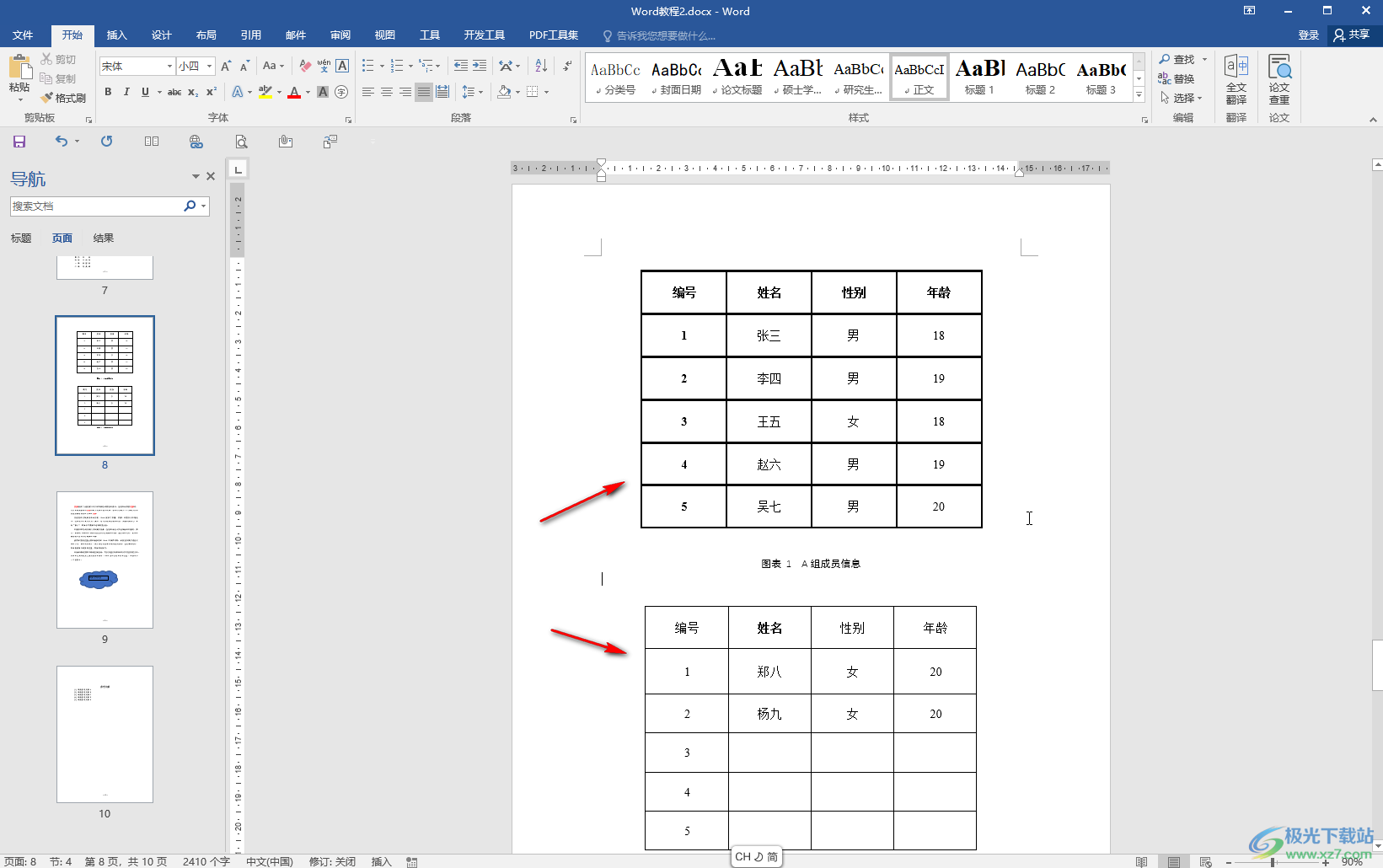Screen dimensions: 1383x868
Task: Save document from quick access toolbar
Action: coord(19,142)
